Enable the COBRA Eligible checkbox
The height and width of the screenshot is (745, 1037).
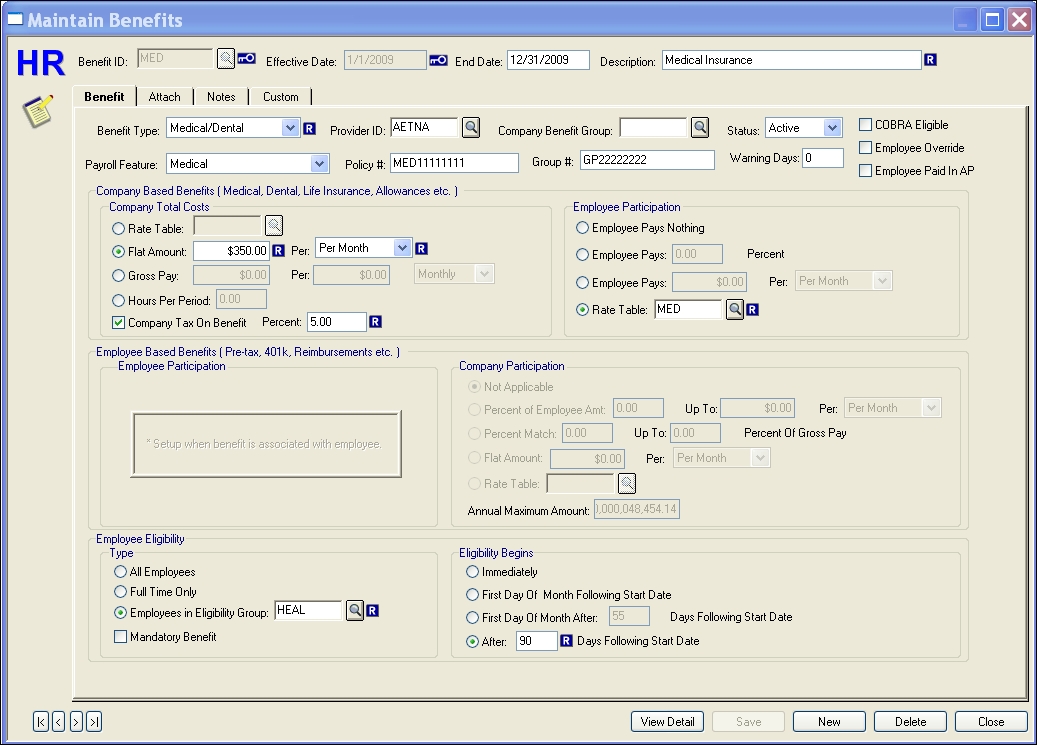pos(865,124)
